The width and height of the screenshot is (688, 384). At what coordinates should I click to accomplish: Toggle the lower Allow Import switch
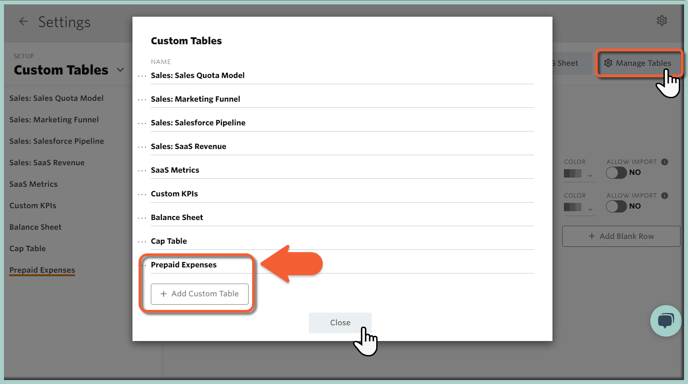616,206
